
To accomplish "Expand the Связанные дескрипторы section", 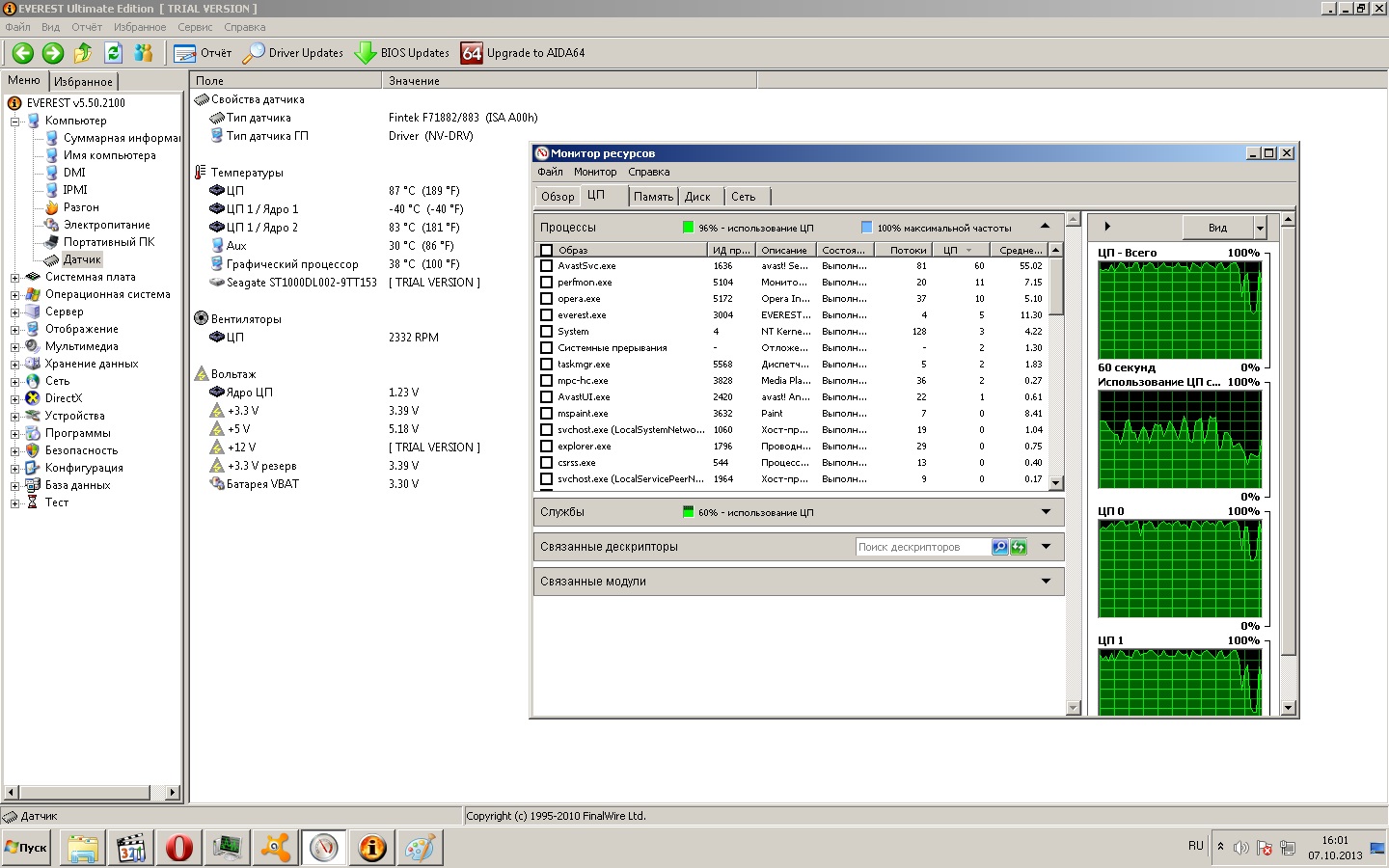I will pyautogui.click(x=1046, y=547).
